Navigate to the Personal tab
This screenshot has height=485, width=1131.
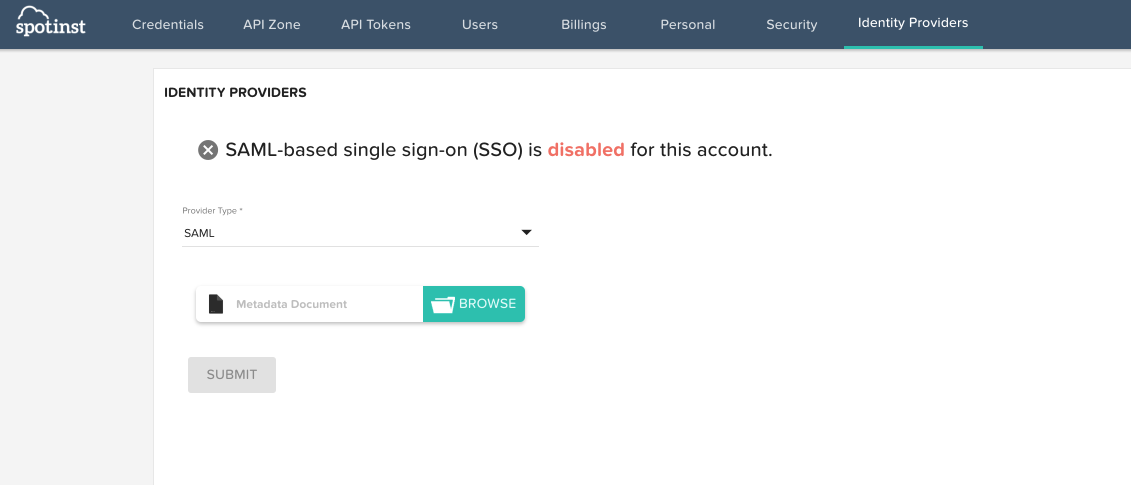[688, 24]
